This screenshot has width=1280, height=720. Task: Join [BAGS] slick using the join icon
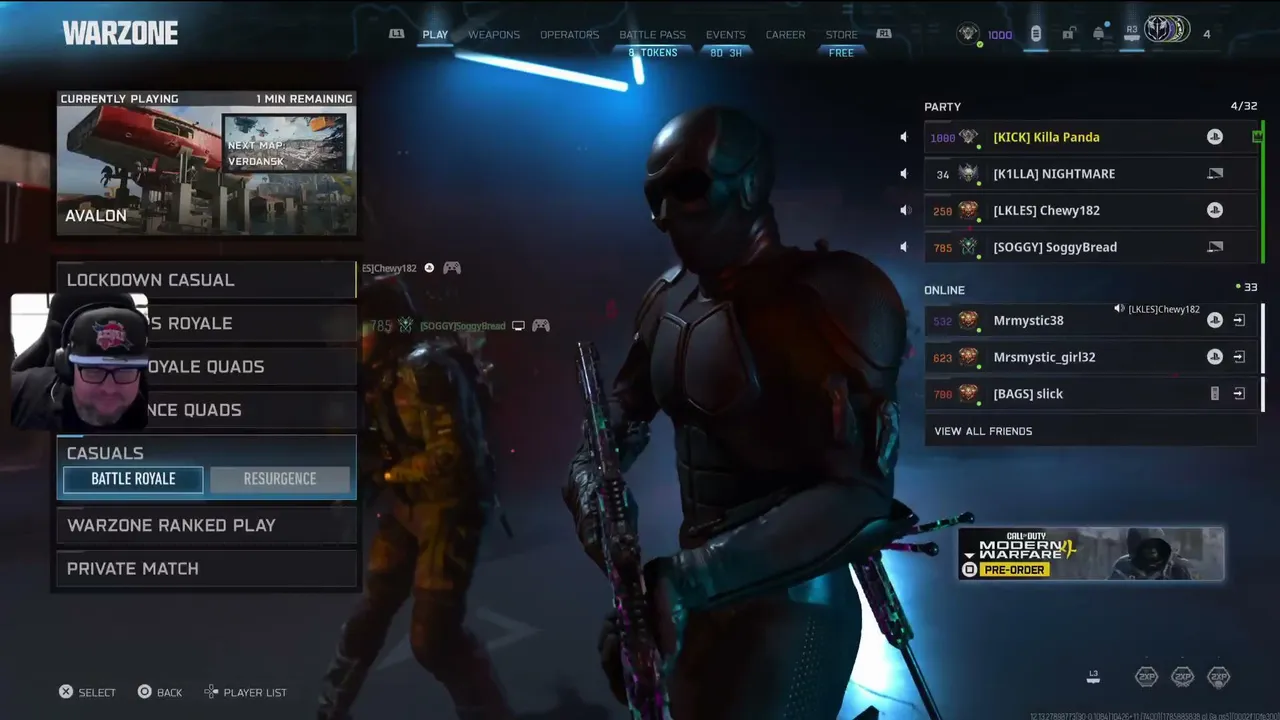point(1239,394)
